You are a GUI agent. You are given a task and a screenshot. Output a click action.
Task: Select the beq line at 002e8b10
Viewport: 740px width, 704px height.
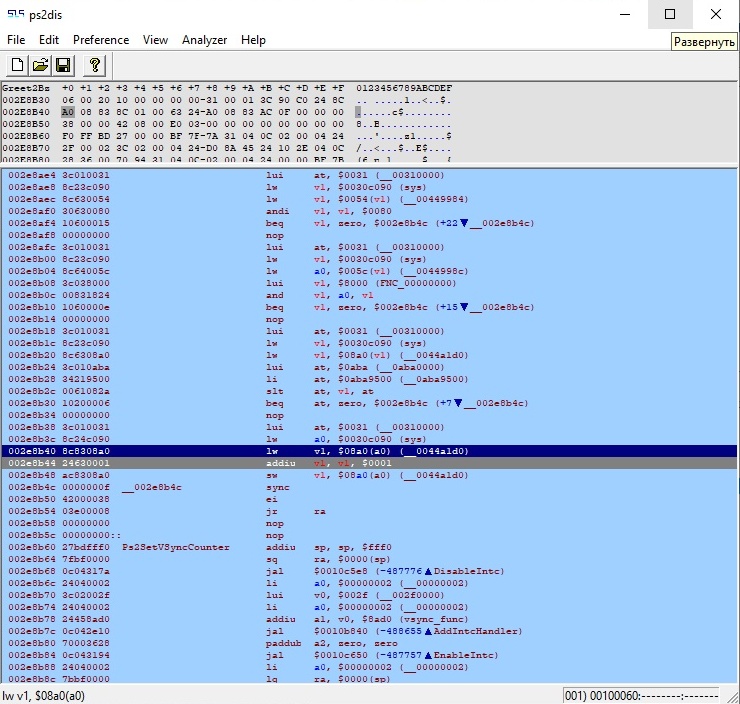click(x=369, y=307)
